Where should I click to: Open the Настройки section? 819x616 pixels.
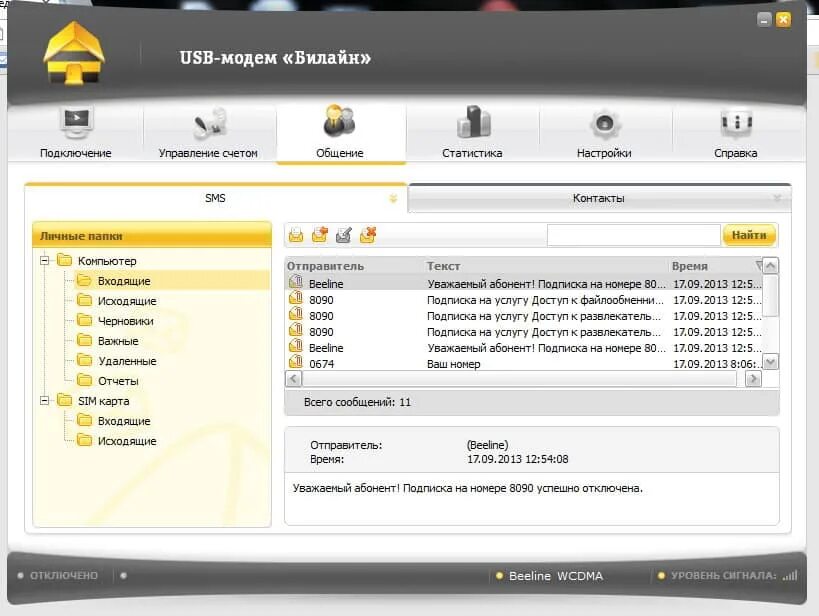pos(604,133)
